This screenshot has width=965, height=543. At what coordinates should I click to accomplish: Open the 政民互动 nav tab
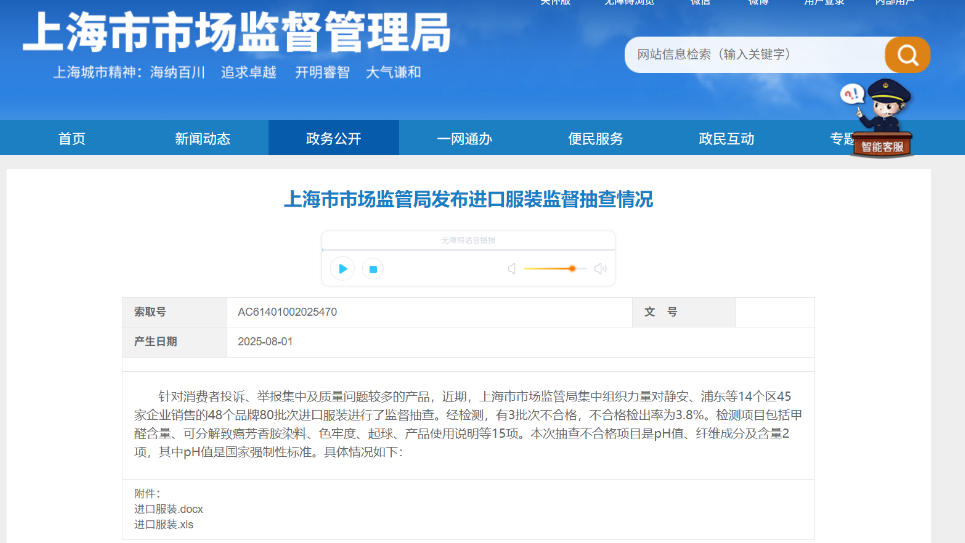[727, 139]
